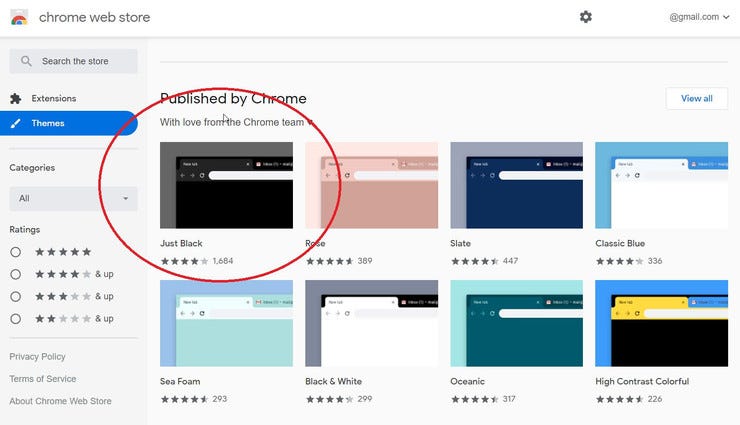
Task: Click the Black & White star rating 299
Action: click(x=339, y=399)
